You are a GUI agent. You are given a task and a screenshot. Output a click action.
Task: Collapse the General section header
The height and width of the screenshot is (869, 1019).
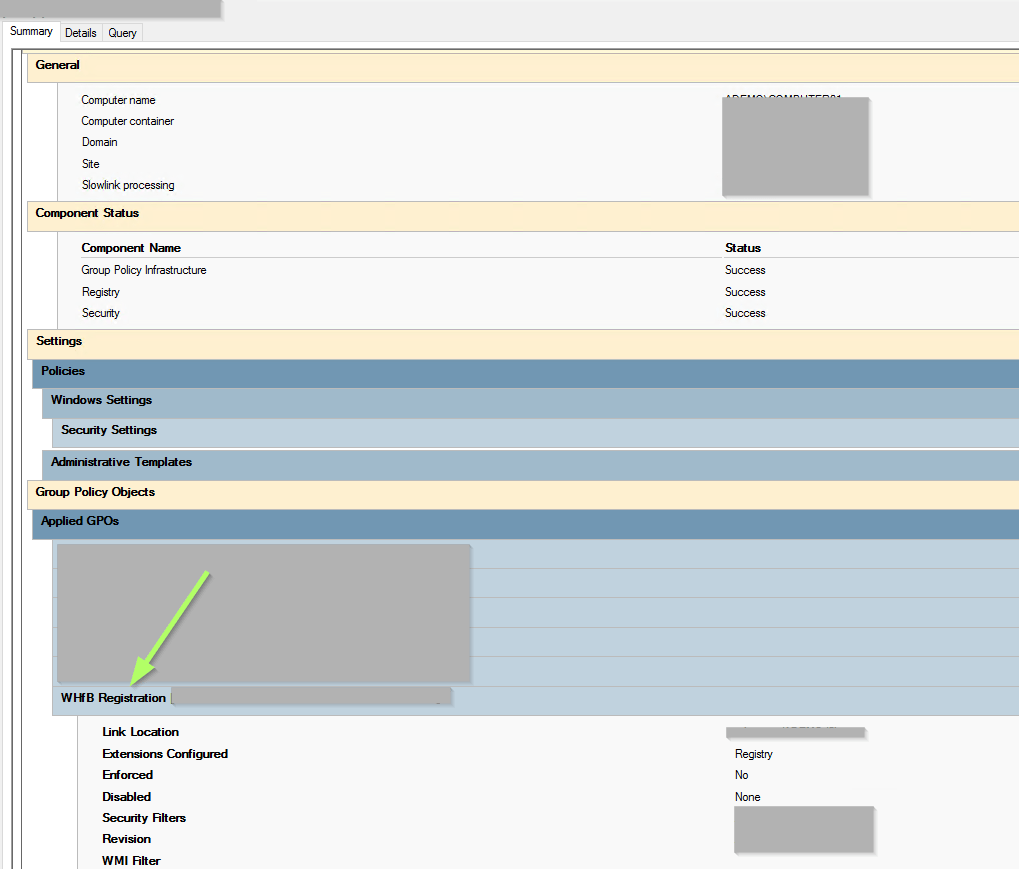click(x=58, y=65)
